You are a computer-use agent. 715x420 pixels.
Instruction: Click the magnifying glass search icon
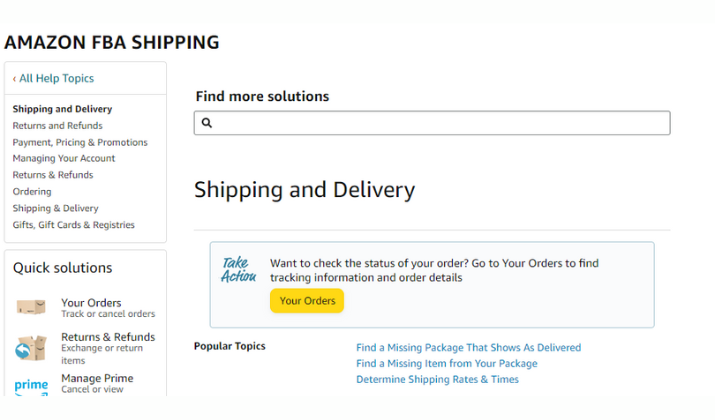207,123
